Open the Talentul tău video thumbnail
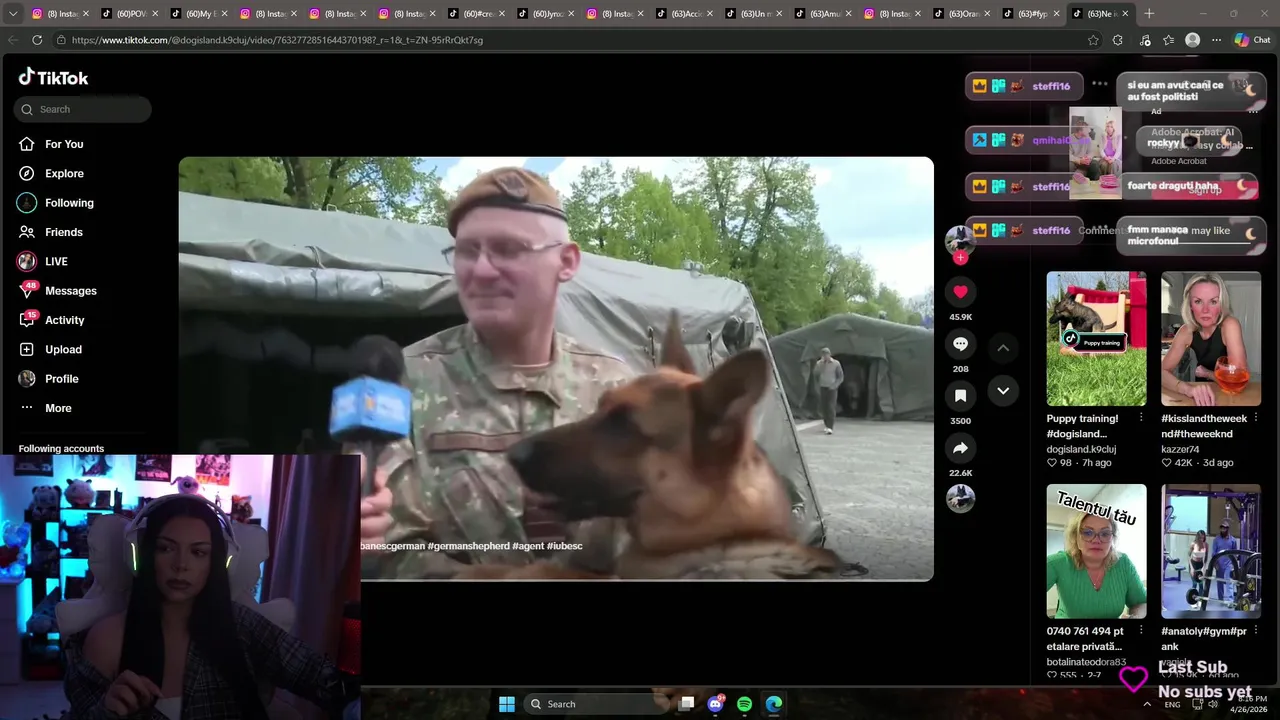This screenshot has width=1280, height=720. click(x=1096, y=552)
